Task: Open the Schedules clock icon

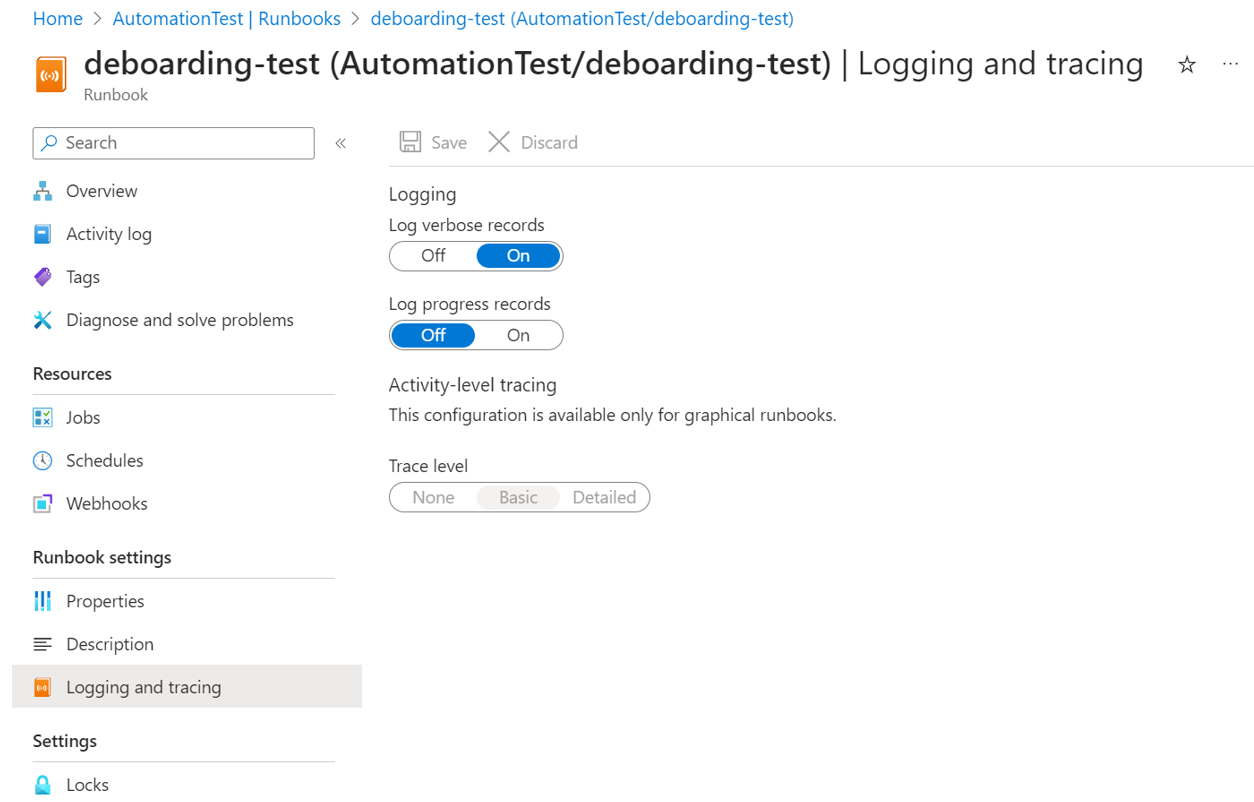Action: click(x=42, y=460)
